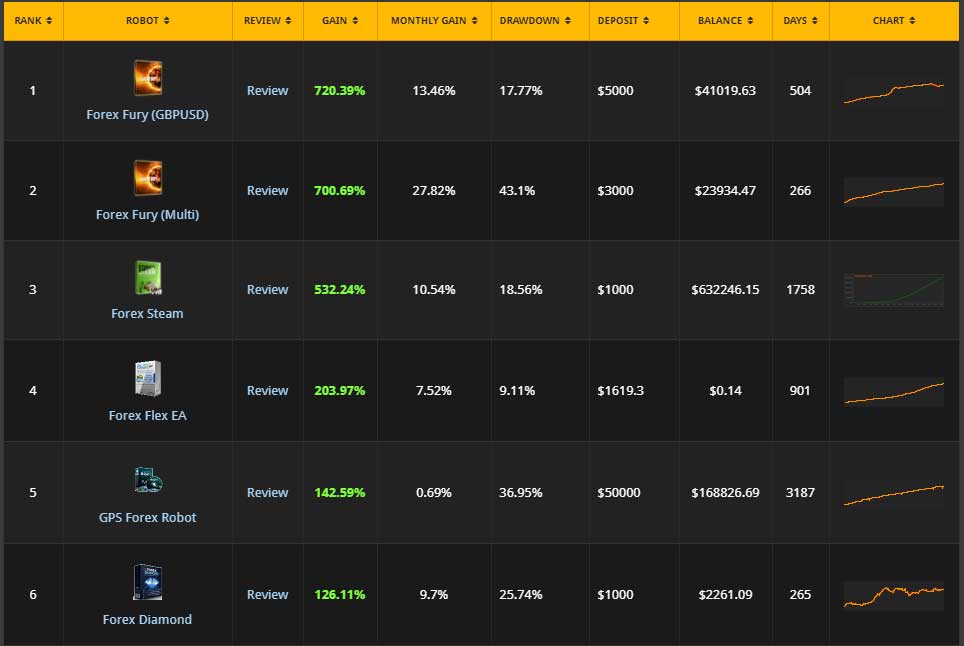Sort by the Days column header
Viewport: 964px width, 646px height.
[800, 20]
